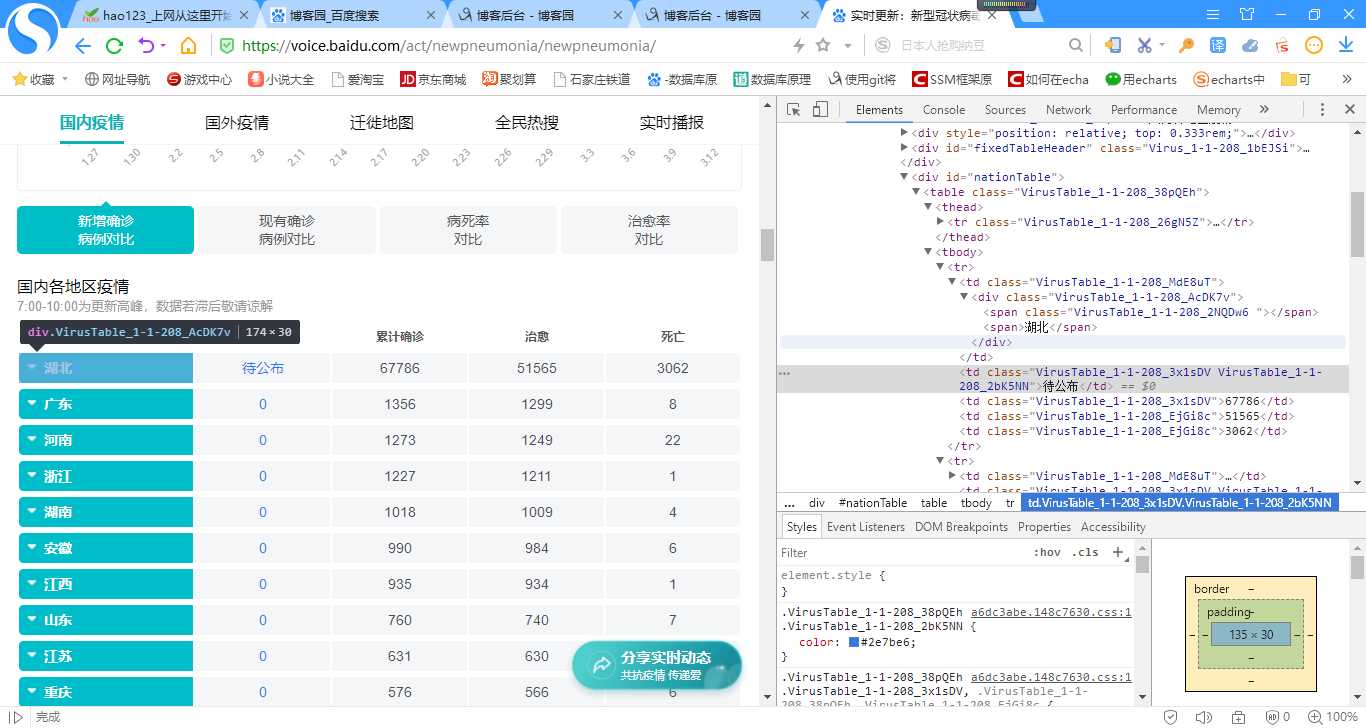Select 治愈率 对比 chart button
Screen dimensions: 1366x728
coord(649,230)
